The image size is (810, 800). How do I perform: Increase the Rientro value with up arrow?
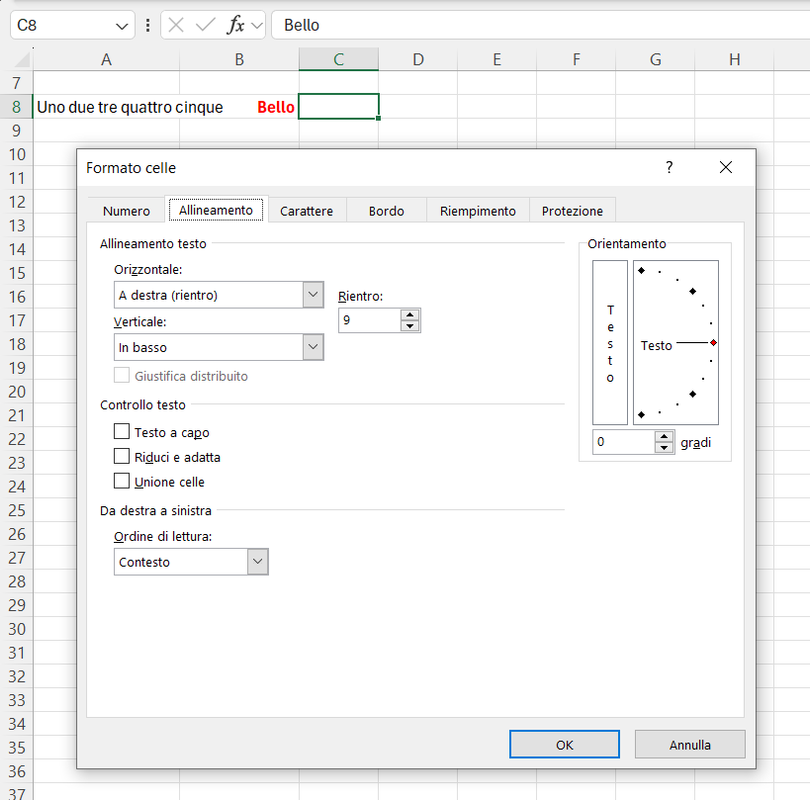pos(410,315)
